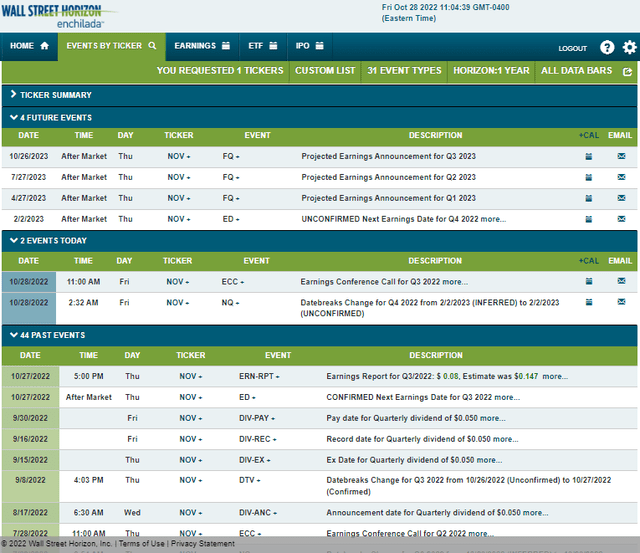Image resolution: width=640 pixels, height=553 pixels.
Task: Email the 10/26/2023 Q3 2023 event
Action: pyautogui.click(x=621, y=156)
